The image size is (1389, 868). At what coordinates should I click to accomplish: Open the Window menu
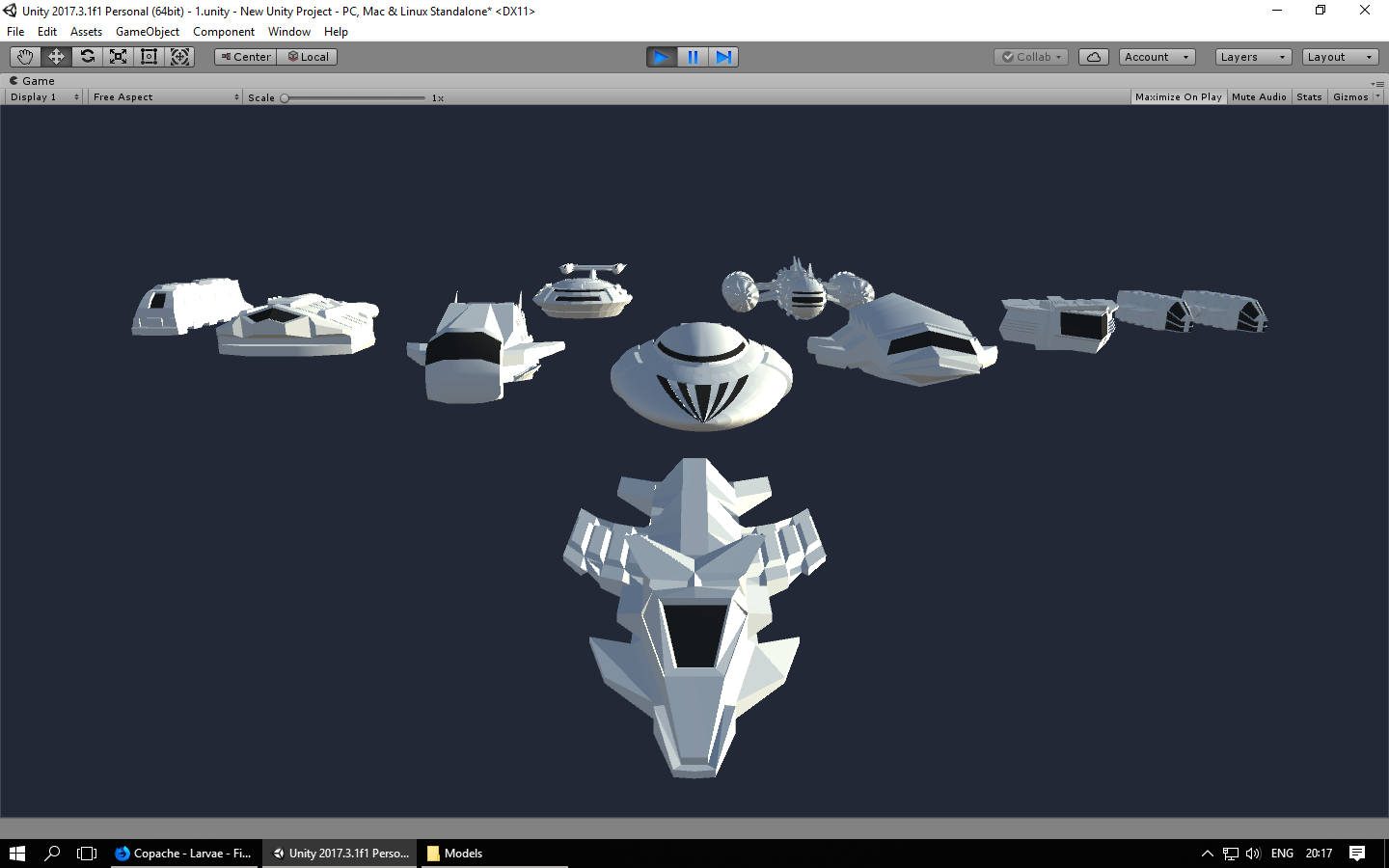pyautogui.click(x=289, y=32)
